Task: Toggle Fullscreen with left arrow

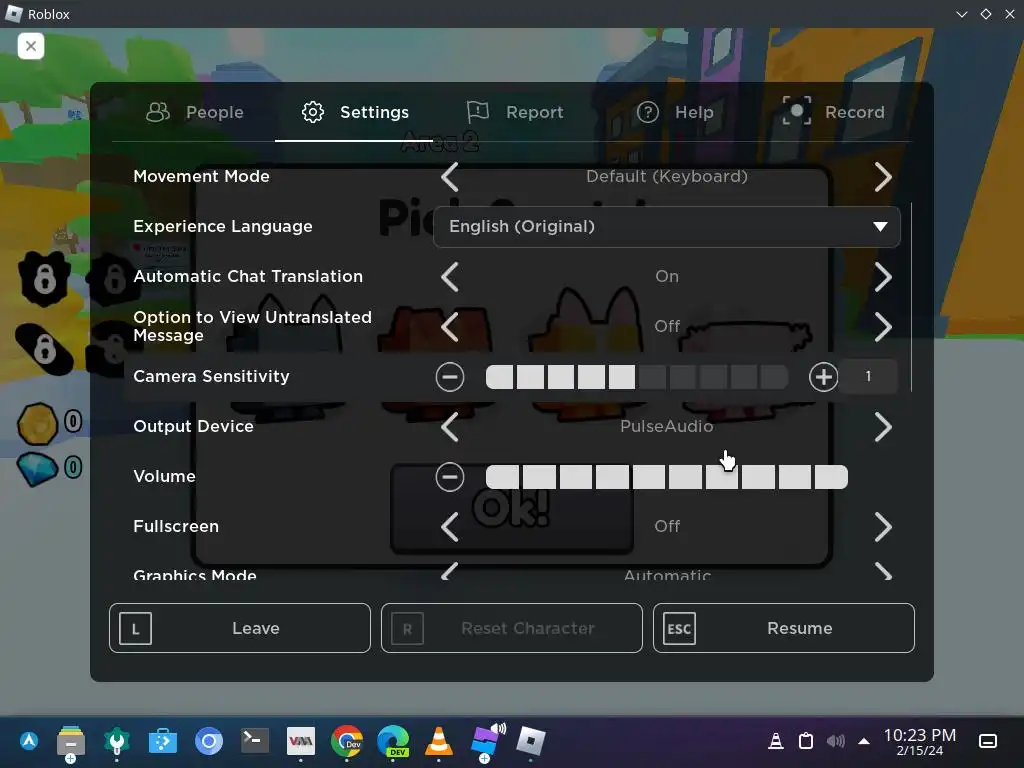Action: pyautogui.click(x=449, y=527)
